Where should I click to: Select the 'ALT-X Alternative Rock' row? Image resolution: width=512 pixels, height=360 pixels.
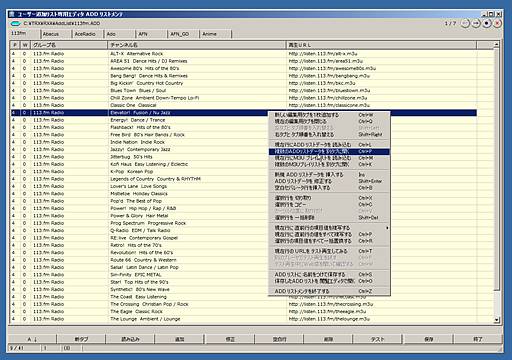coord(243,54)
